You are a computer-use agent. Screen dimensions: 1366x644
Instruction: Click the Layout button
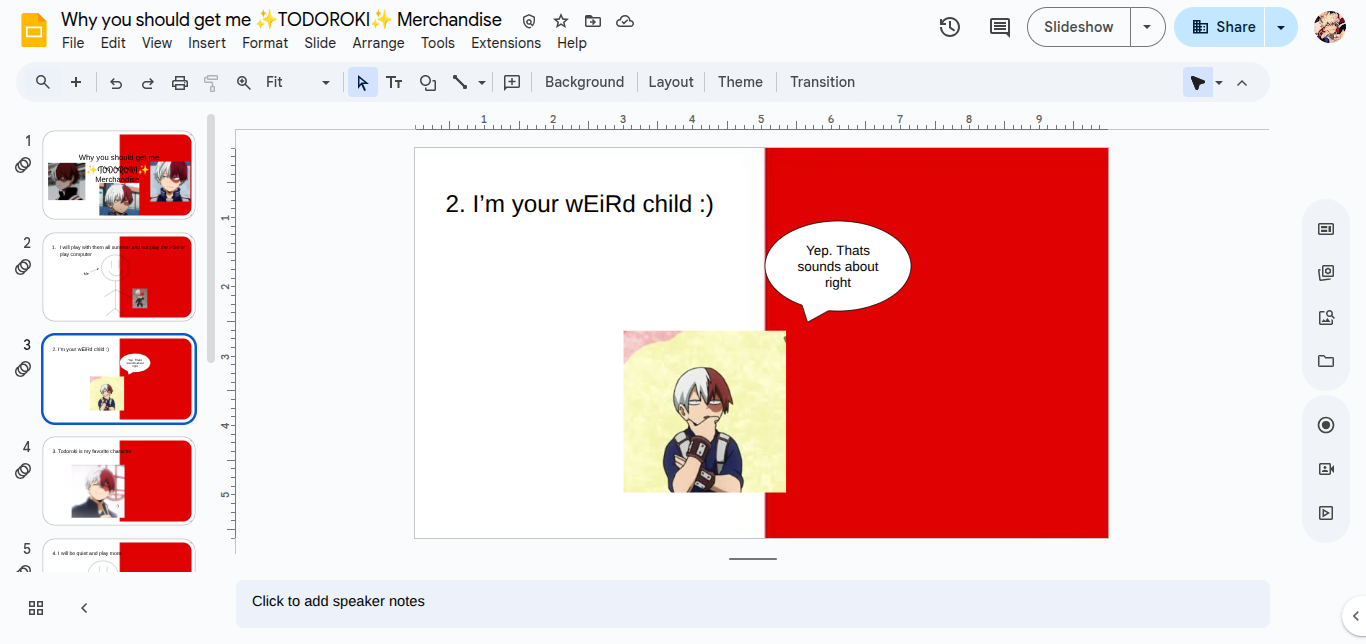(671, 82)
